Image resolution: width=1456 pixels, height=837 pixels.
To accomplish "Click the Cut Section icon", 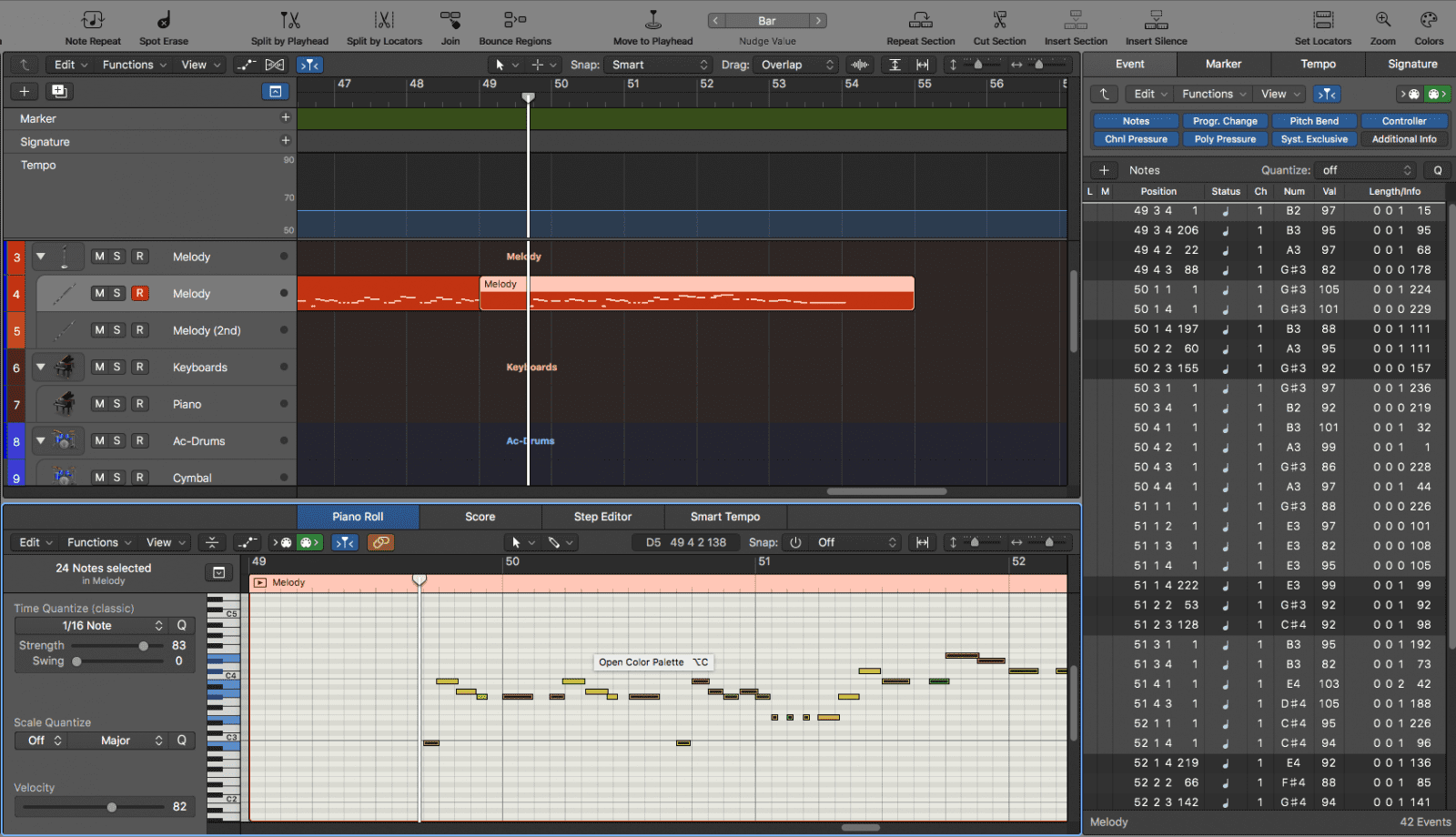I will 999,20.
